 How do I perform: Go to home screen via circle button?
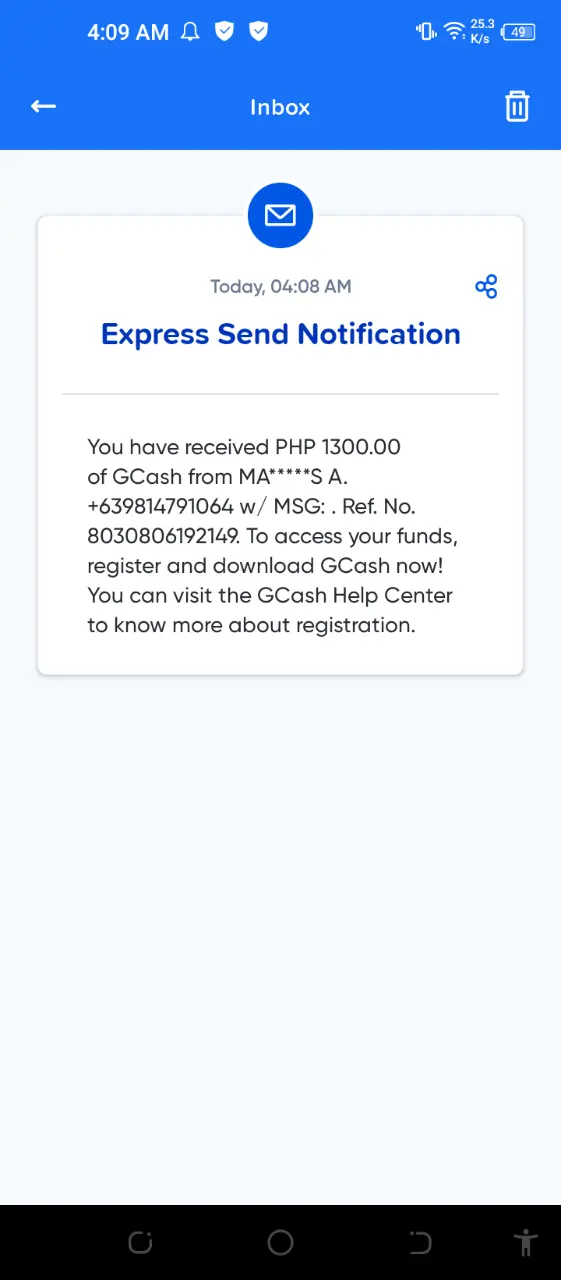tap(280, 1243)
